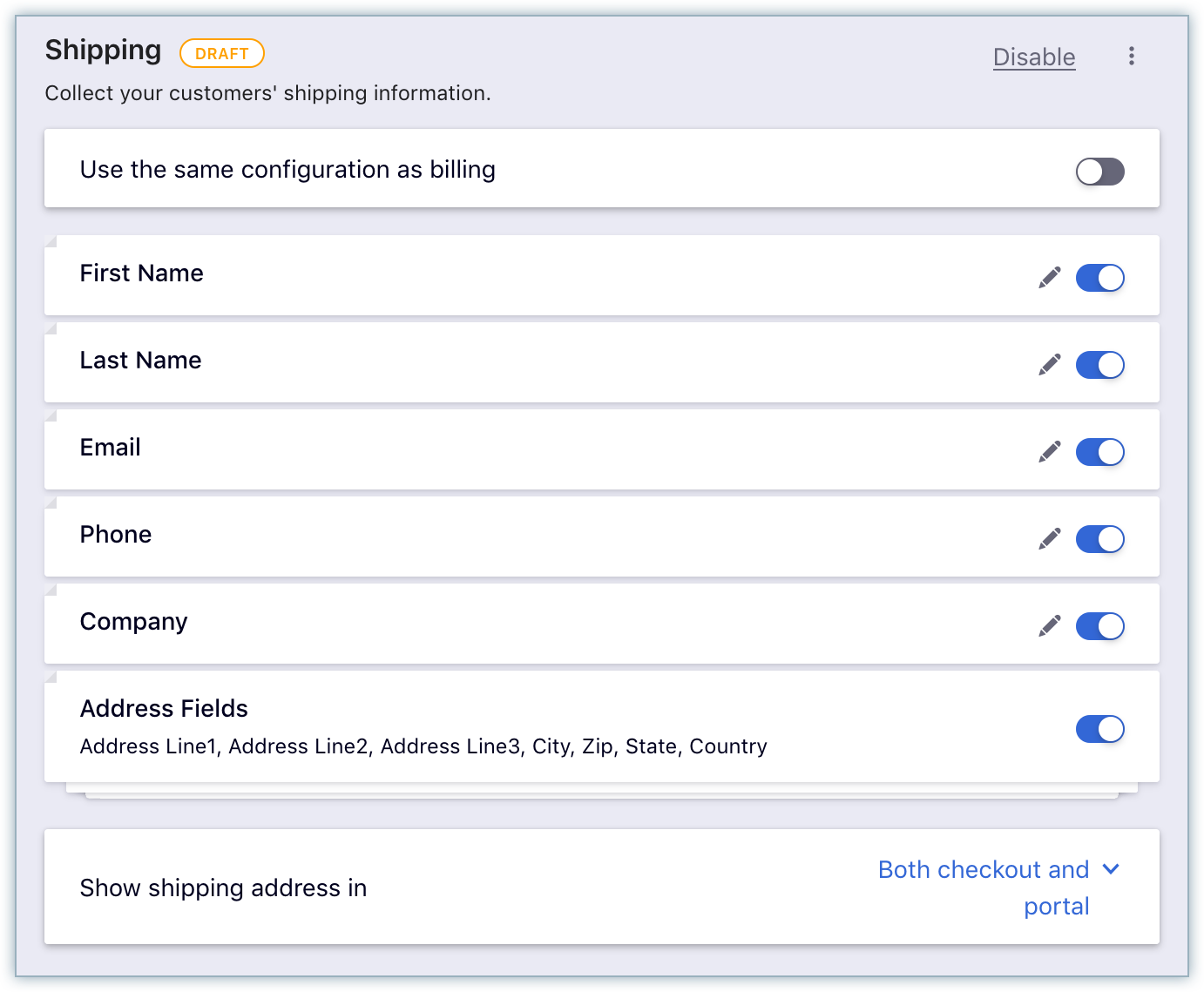1204x992 pixels.
Task: Toggle off the Last Name field
Action: coord(1099,365)
